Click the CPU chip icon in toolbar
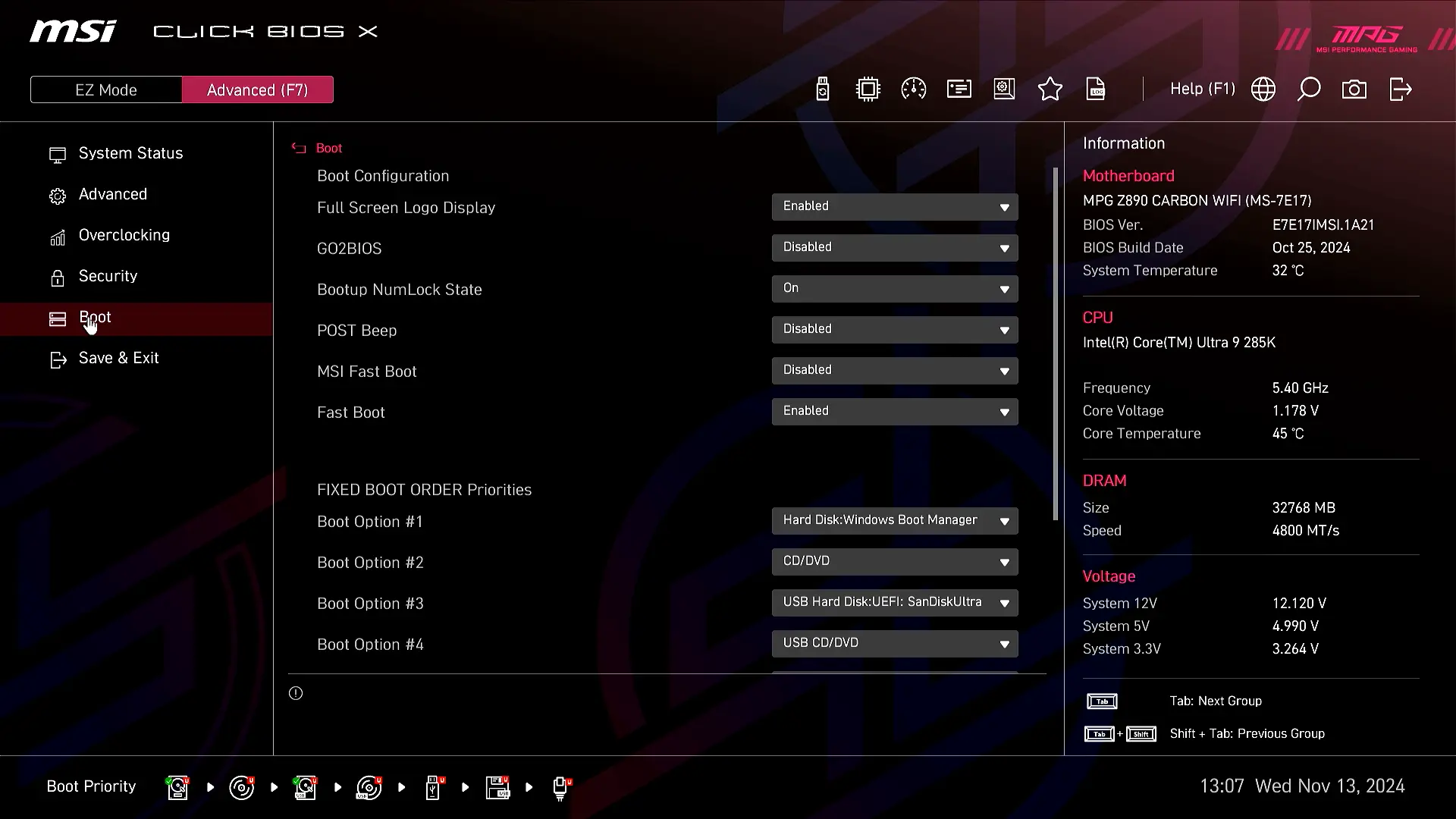This screenshot has width=1456, height=819. [x=868, y=89]
